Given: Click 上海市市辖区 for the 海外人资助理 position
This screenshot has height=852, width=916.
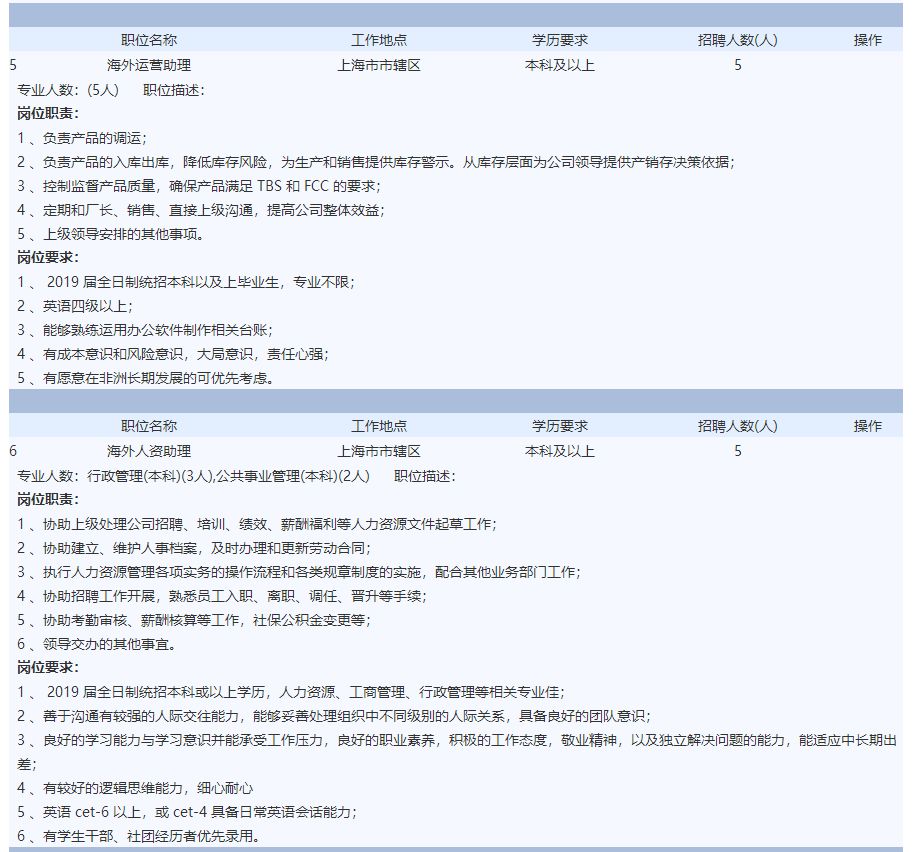Looking at the screenshot, I should coord(378,451).
